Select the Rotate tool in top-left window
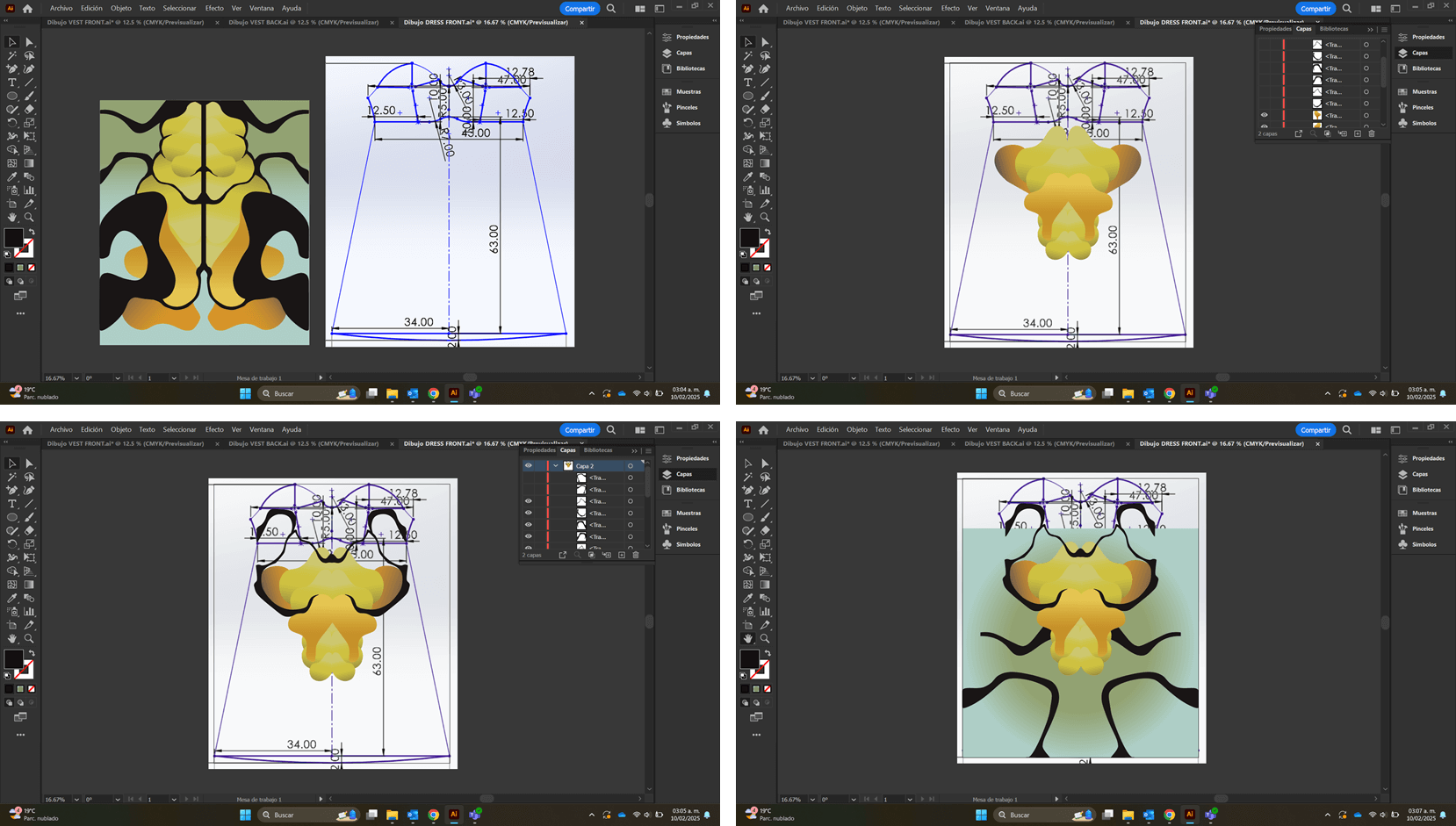This screenshot has height=826, width=1456. pos(12,123)
